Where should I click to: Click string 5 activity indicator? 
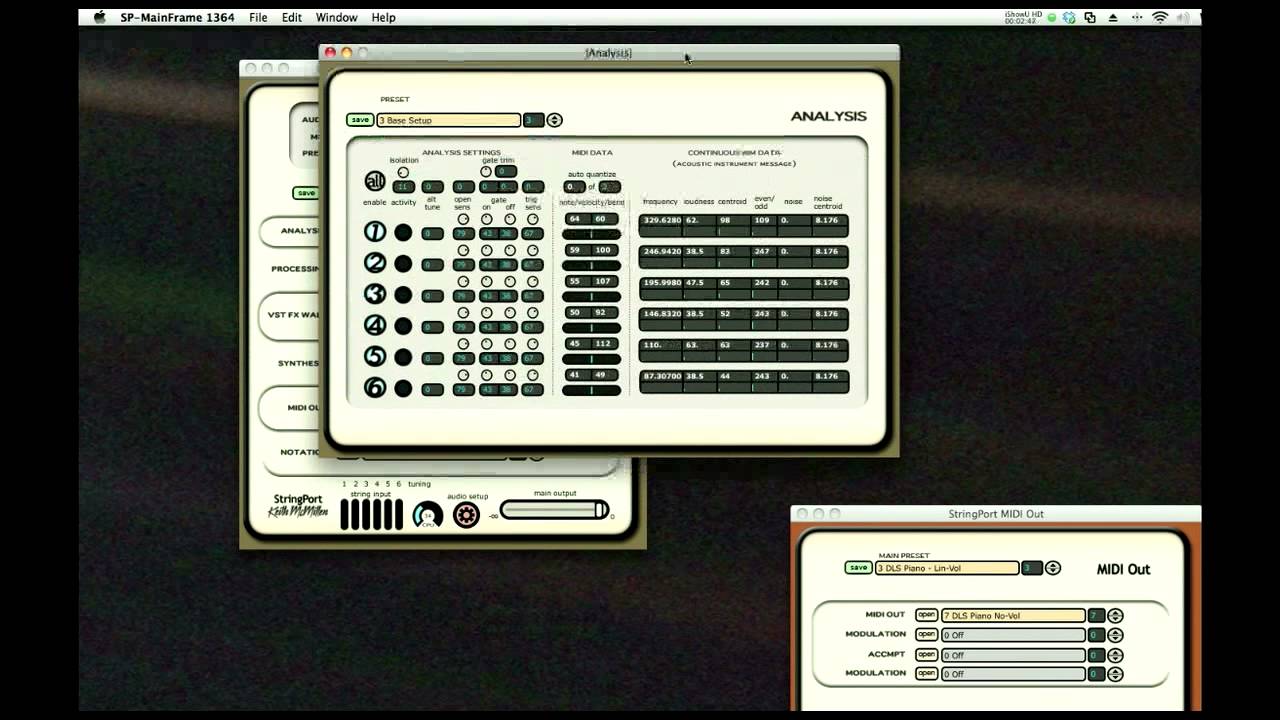(403, 357)
